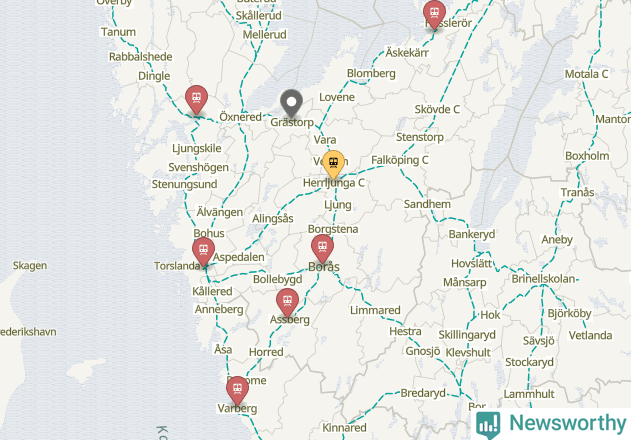This screenshot has height=440, width=631.
Task: Select the Motala C station label
Action: (x=586, y=74)
